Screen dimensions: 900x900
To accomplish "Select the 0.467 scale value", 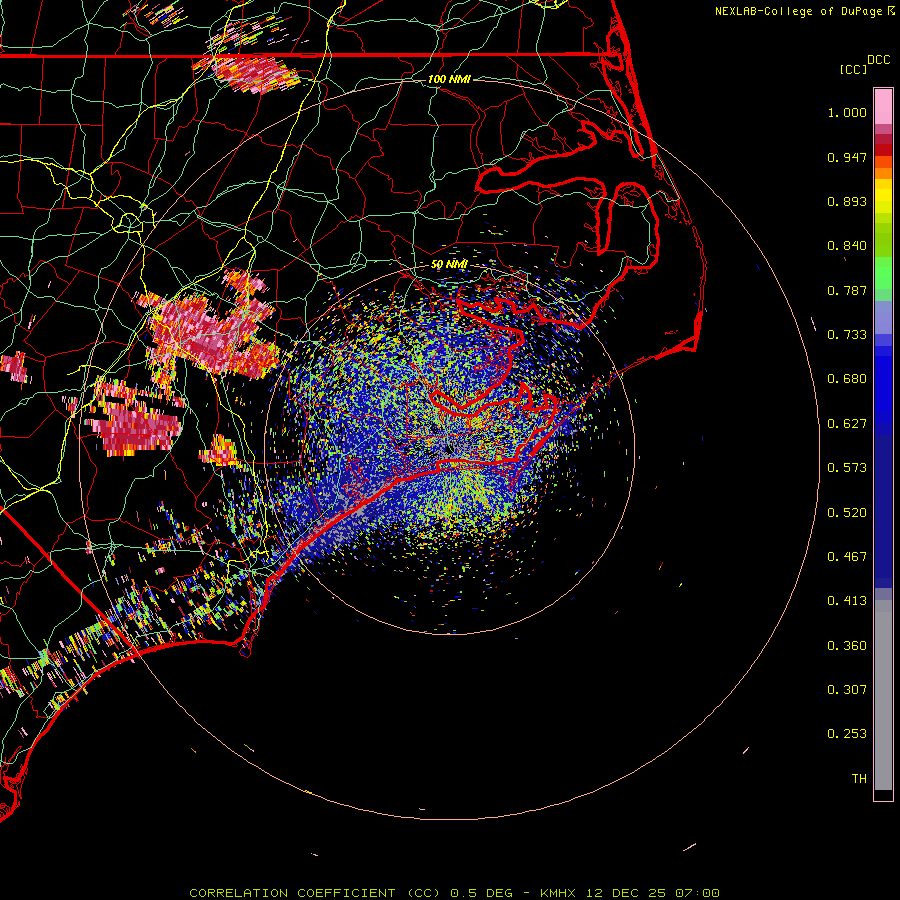I will tap(847, 557).
